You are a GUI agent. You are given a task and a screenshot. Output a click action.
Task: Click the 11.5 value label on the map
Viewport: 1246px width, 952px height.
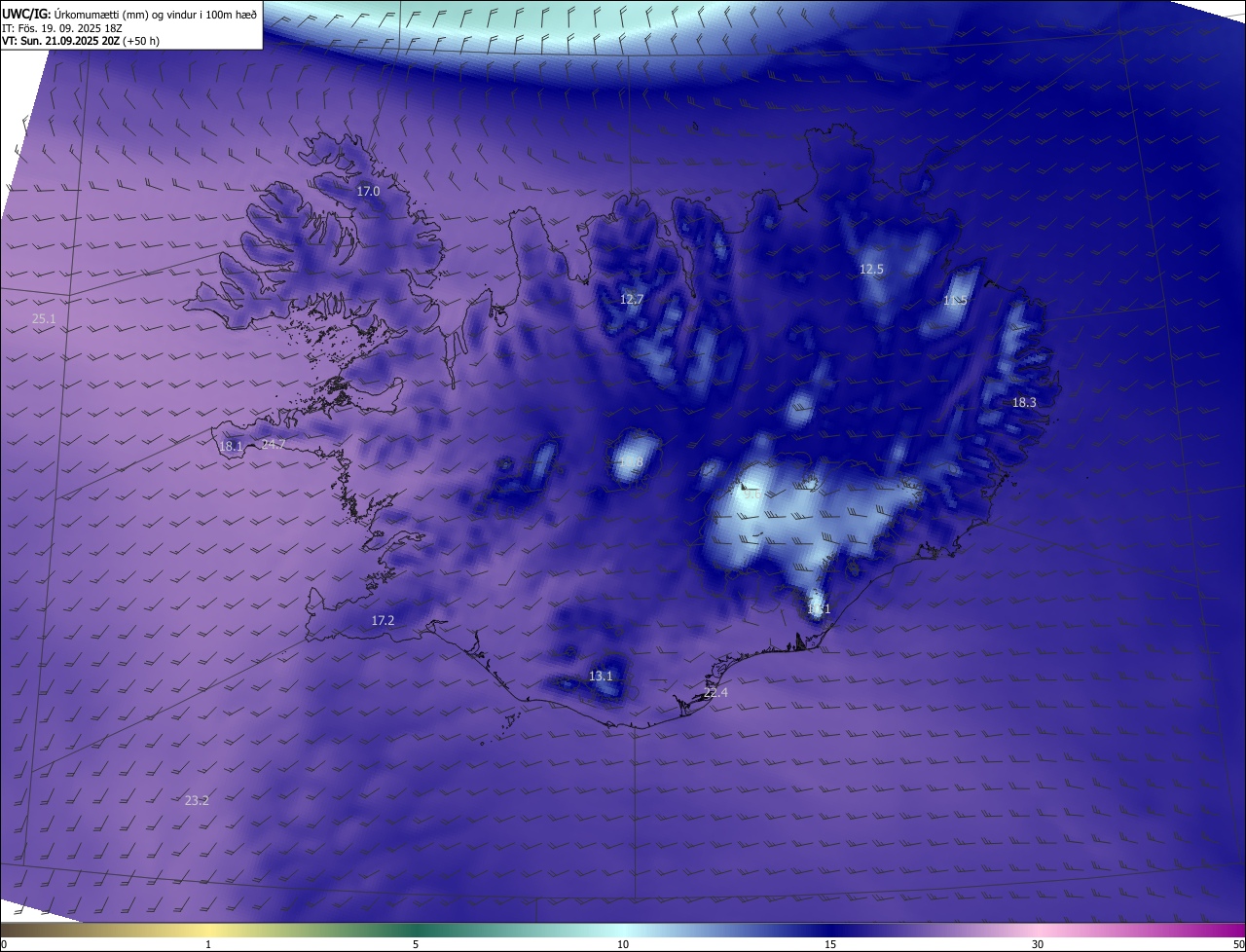point(955,301)
